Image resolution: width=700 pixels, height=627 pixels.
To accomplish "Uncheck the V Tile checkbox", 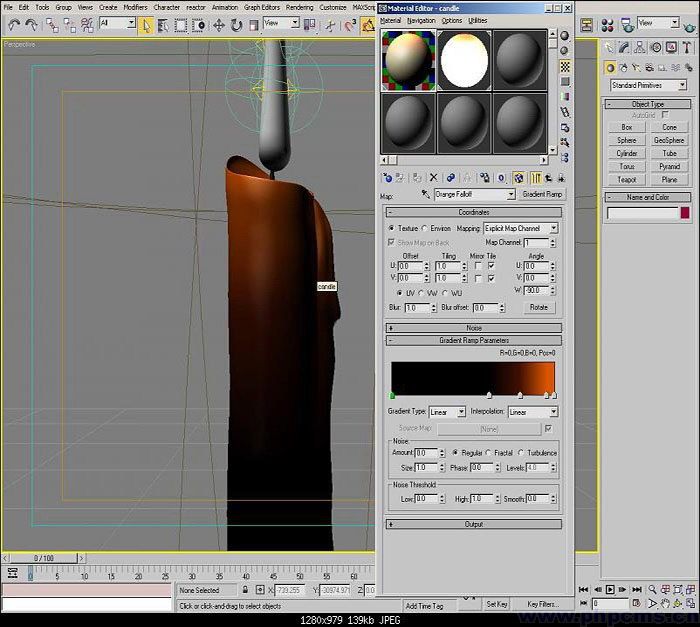I will point(491,278).
